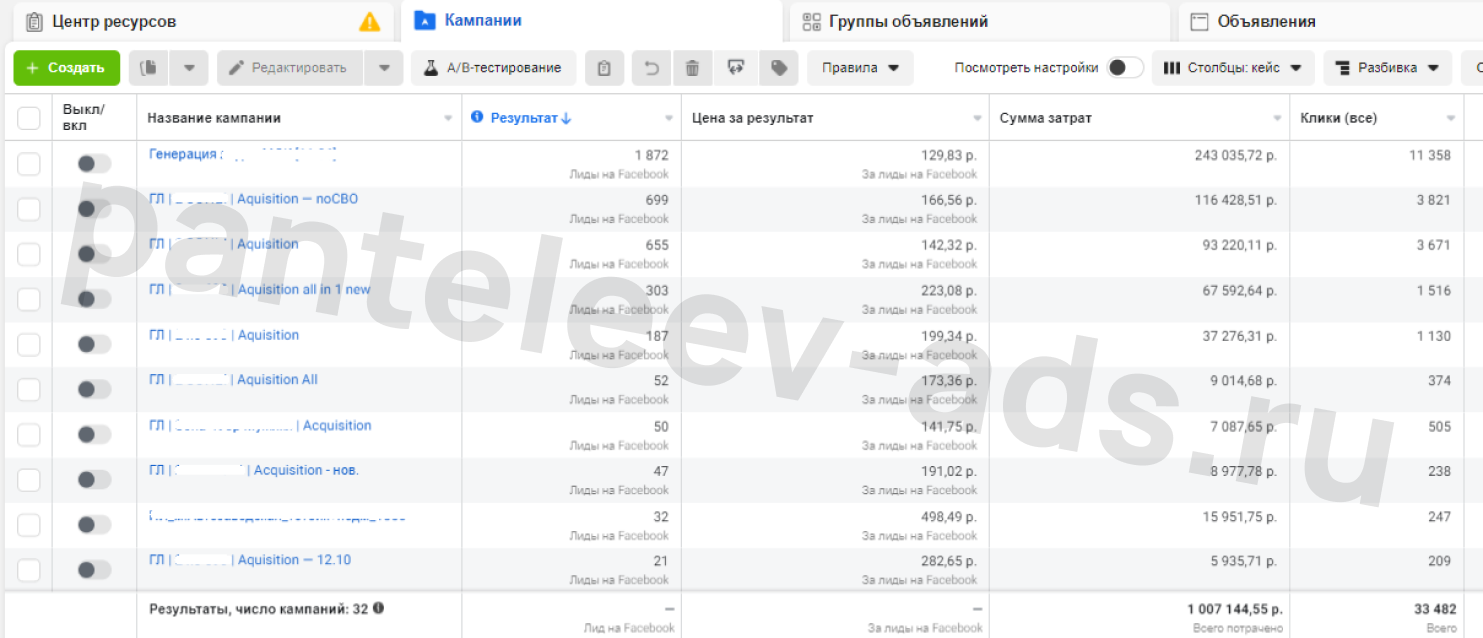This screenshot has width=1483, height=638.
Task: Tick the checkbox for the noCBO campaign row
Action: point(28,208)
